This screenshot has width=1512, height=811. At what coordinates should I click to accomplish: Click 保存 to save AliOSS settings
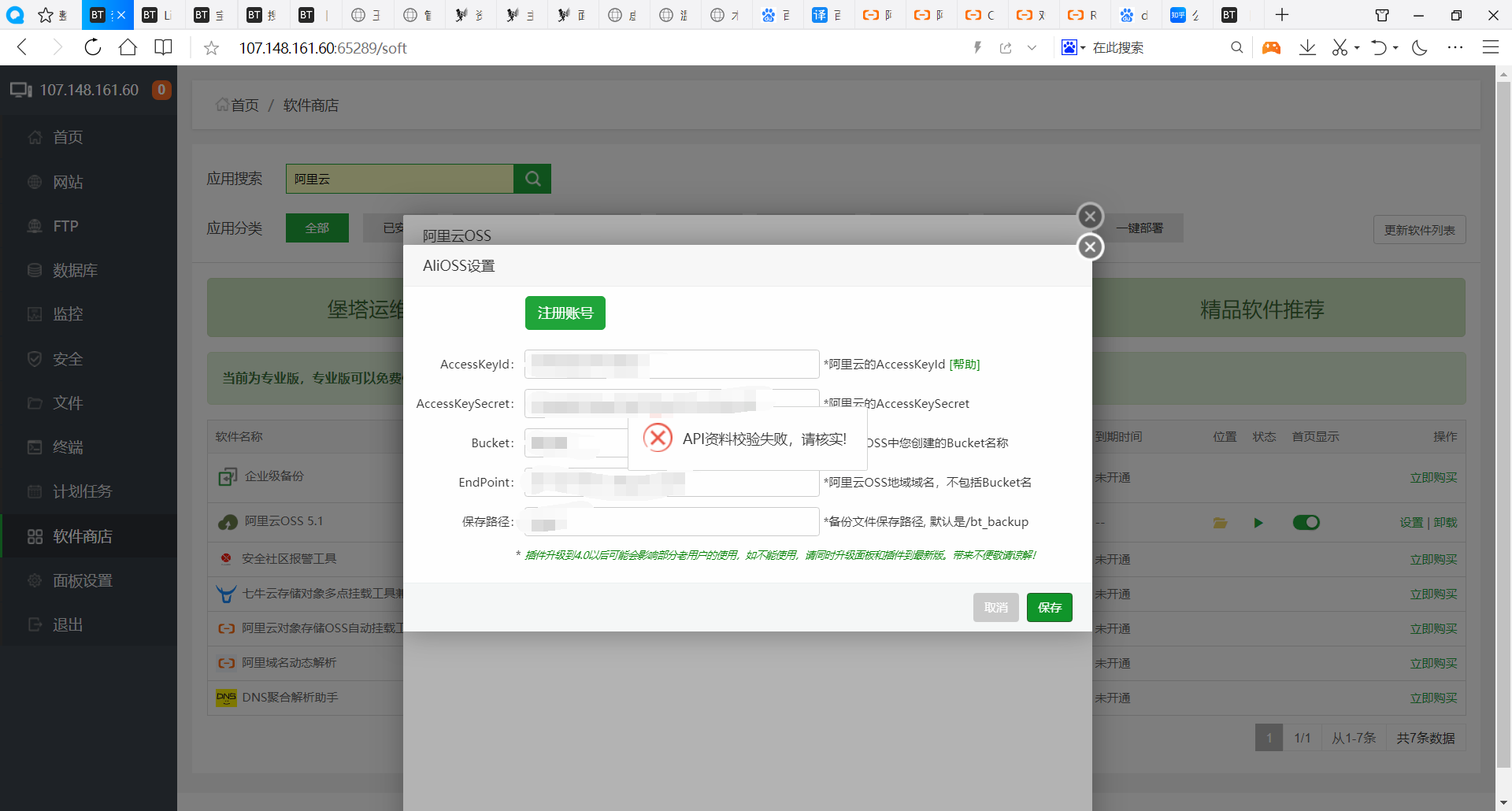(1049, 607)
